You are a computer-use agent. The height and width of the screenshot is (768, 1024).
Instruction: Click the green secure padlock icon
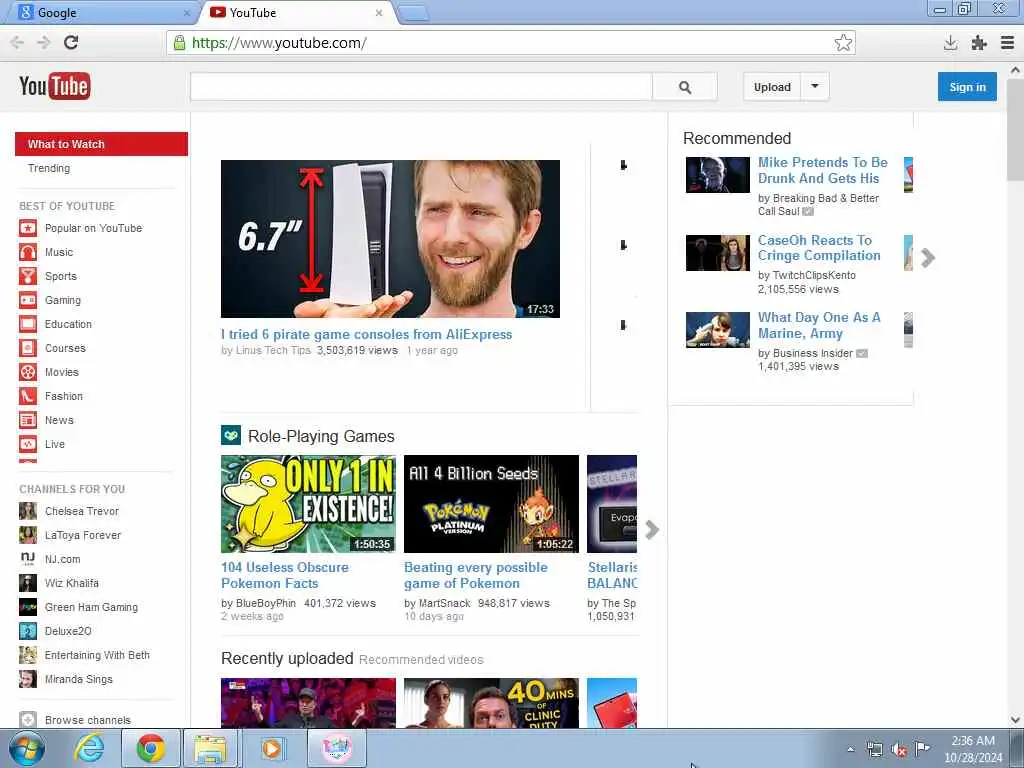[179, 43]
